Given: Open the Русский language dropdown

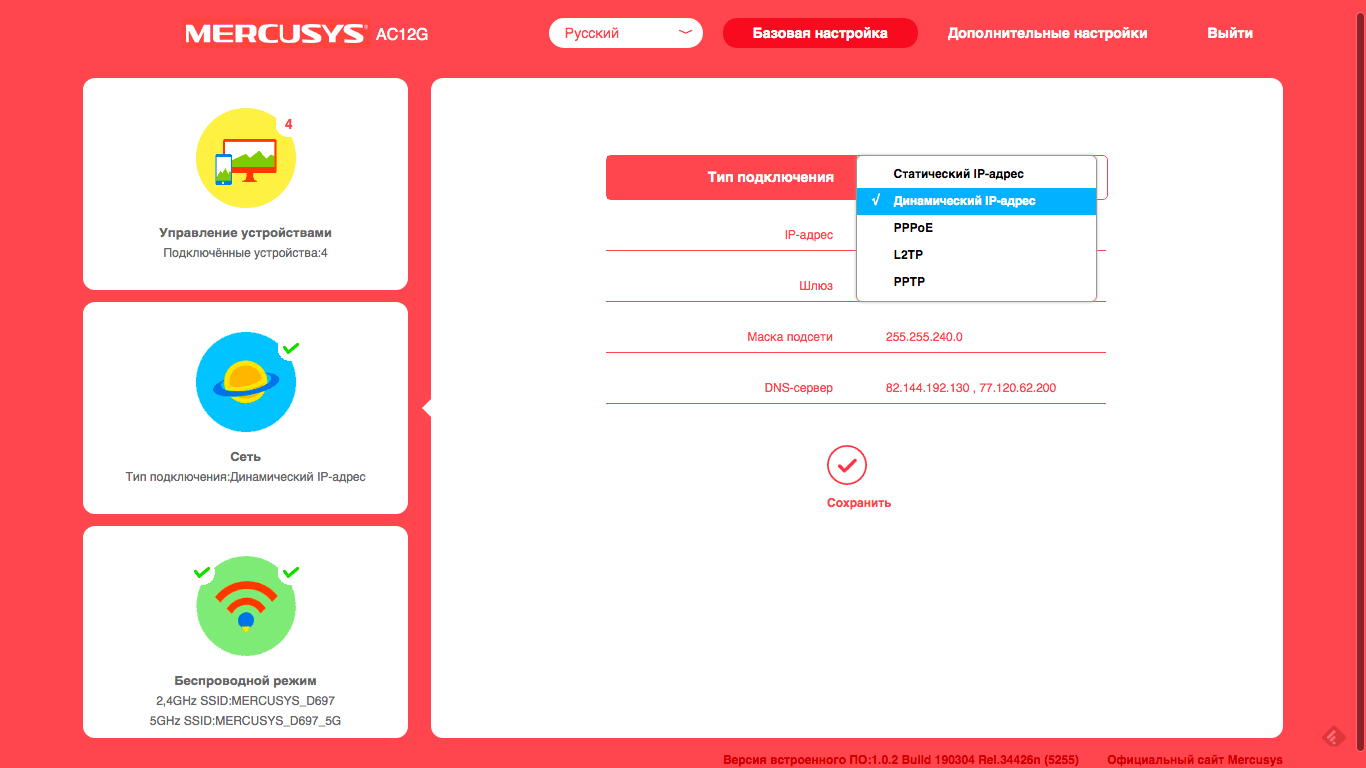Looking at the screenshot, I should pos(625,33).
